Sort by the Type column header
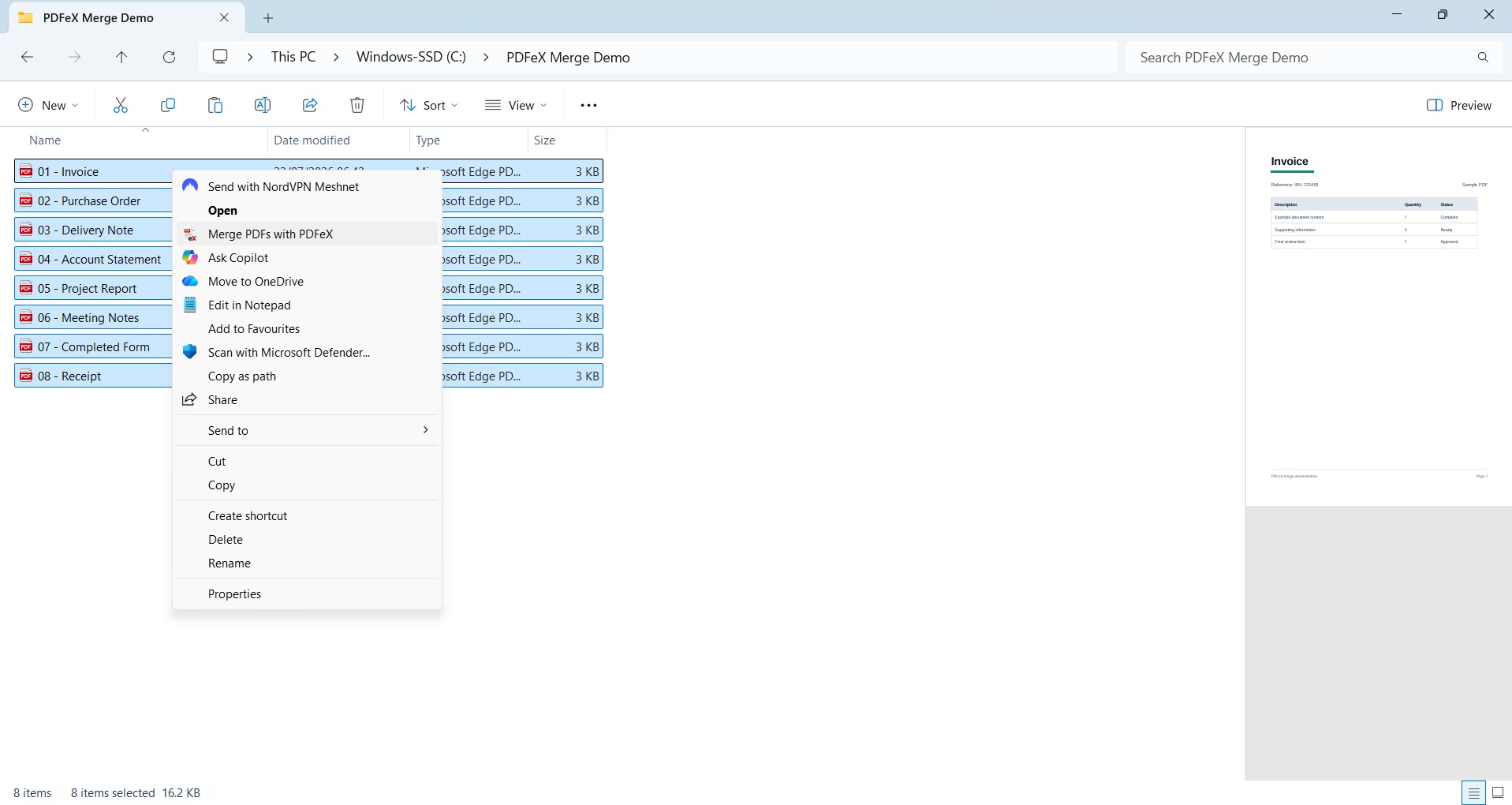 pos(427,140)
